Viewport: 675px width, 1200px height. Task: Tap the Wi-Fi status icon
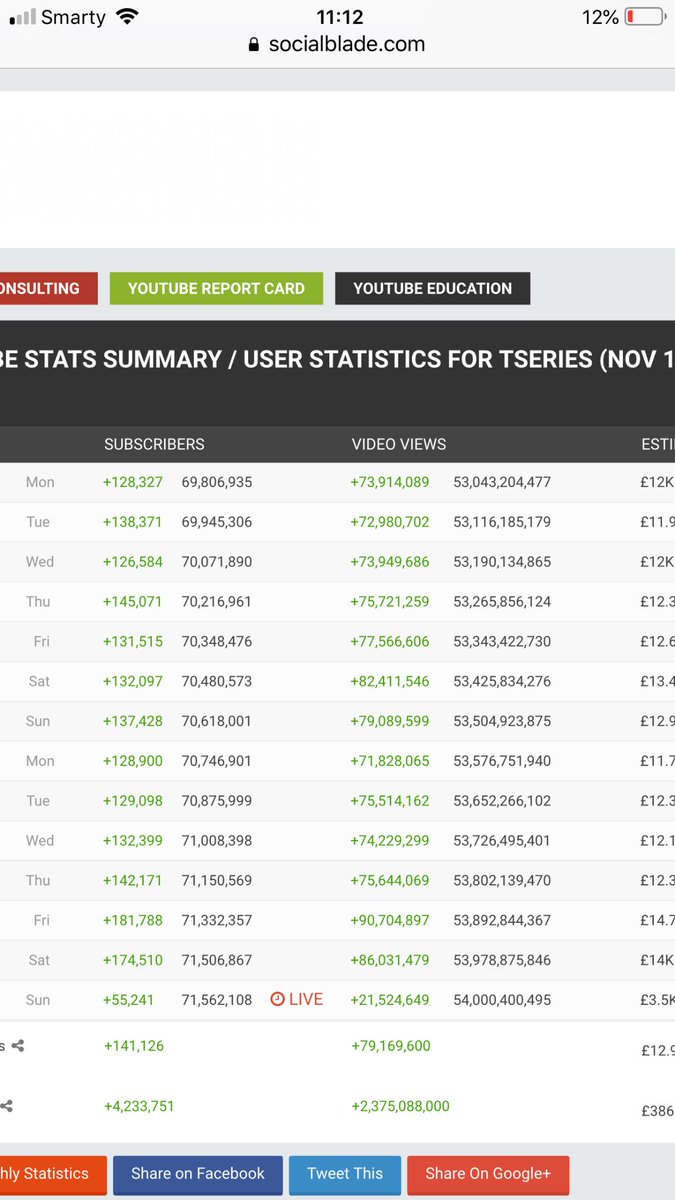pos(127,17)
